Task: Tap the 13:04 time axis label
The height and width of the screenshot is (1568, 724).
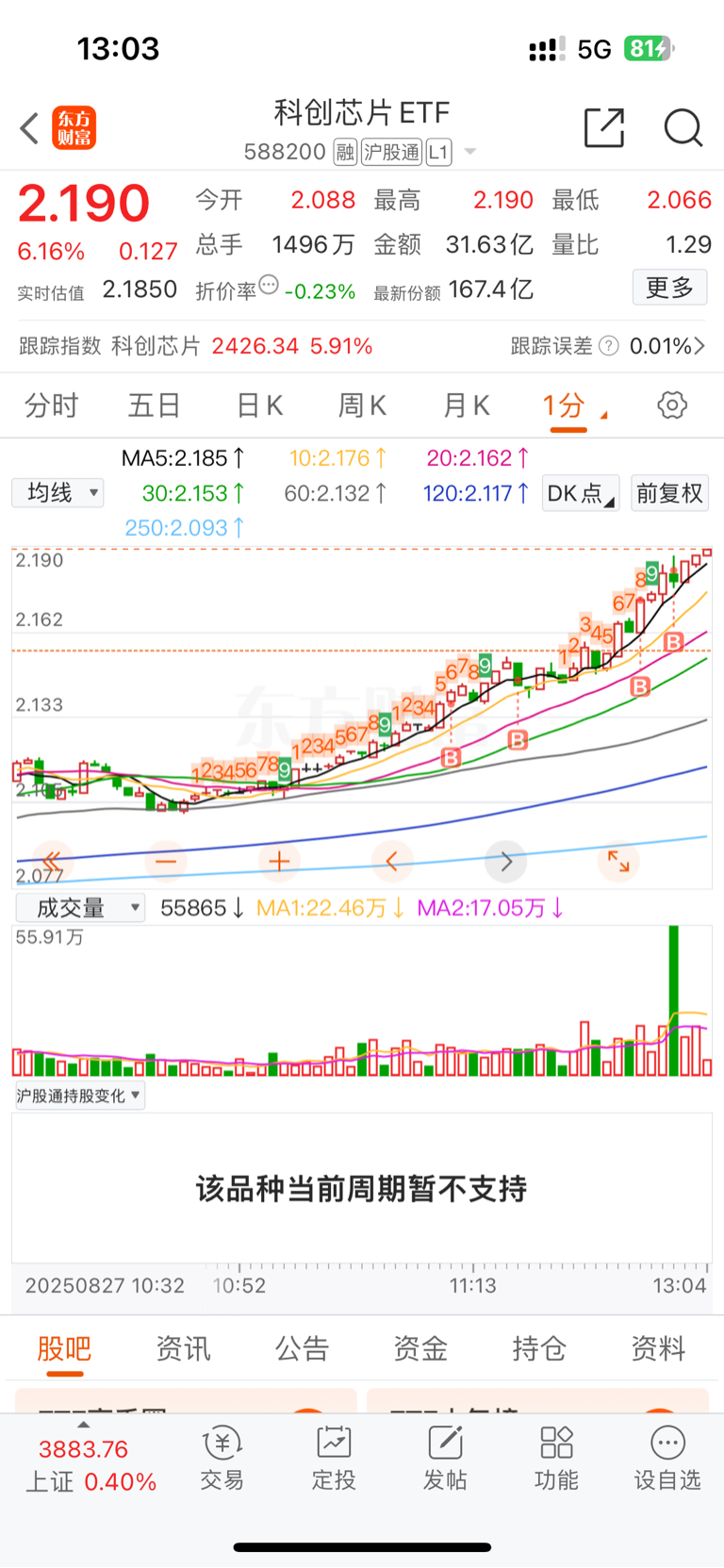Action: pyautogui.click(x=680, y=1285)
